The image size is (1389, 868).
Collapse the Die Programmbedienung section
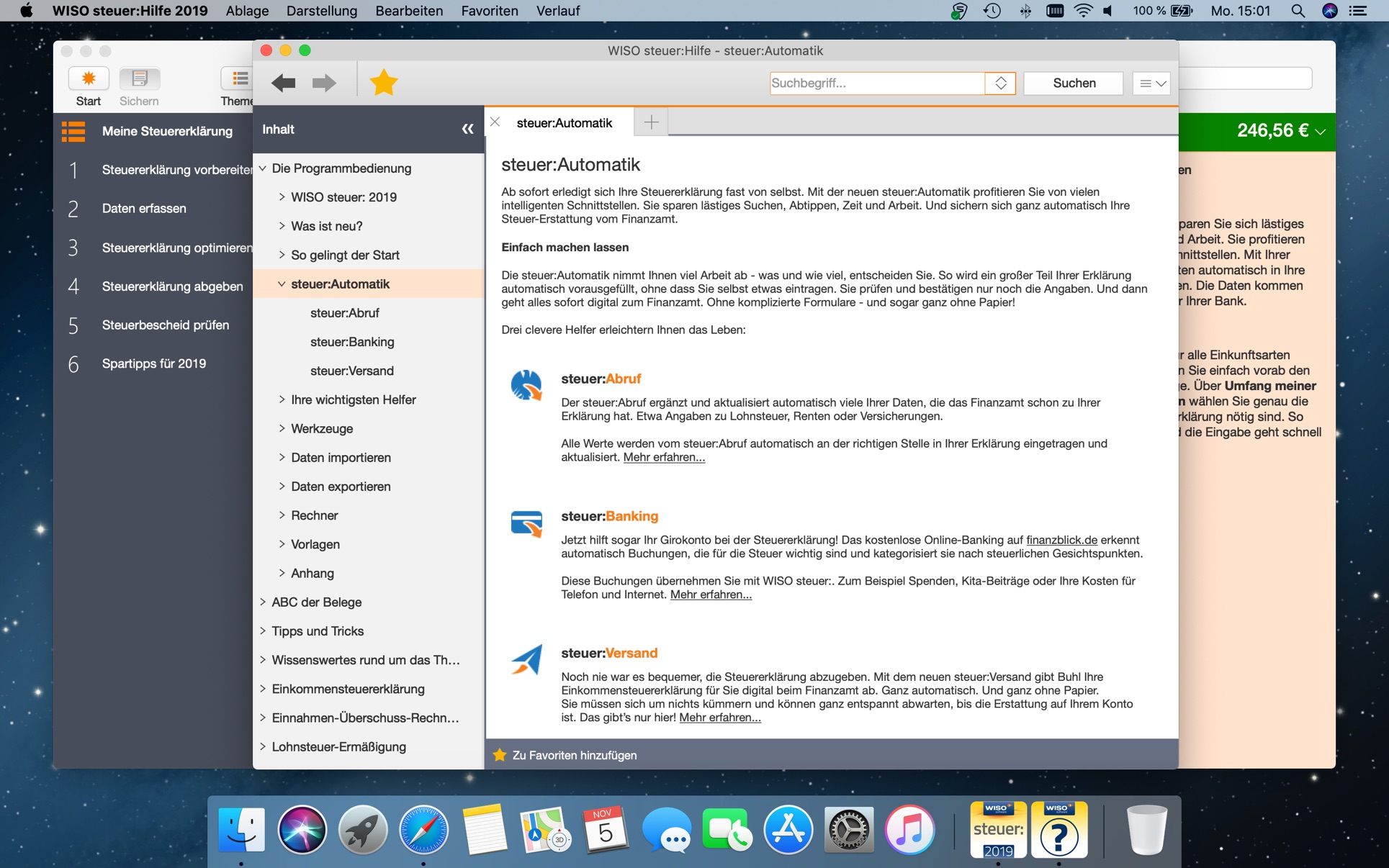(x=263, y=168)
